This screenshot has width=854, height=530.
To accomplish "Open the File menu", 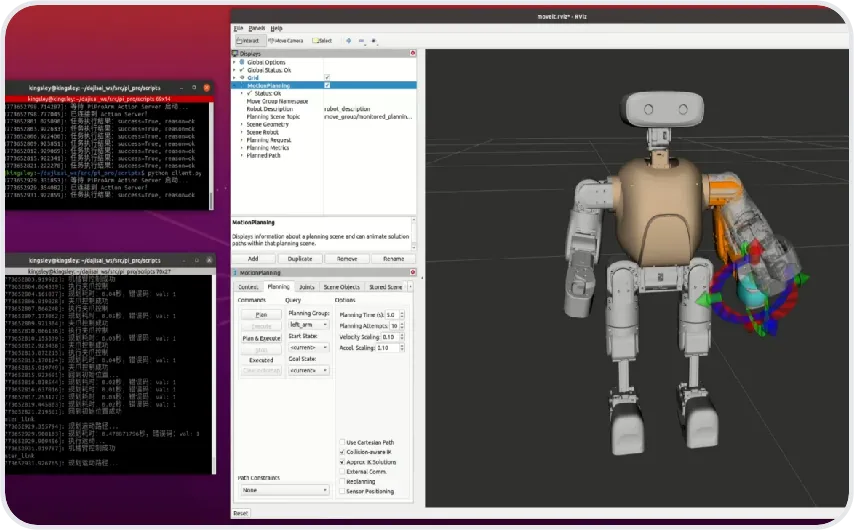I will [x=238, y=28].
